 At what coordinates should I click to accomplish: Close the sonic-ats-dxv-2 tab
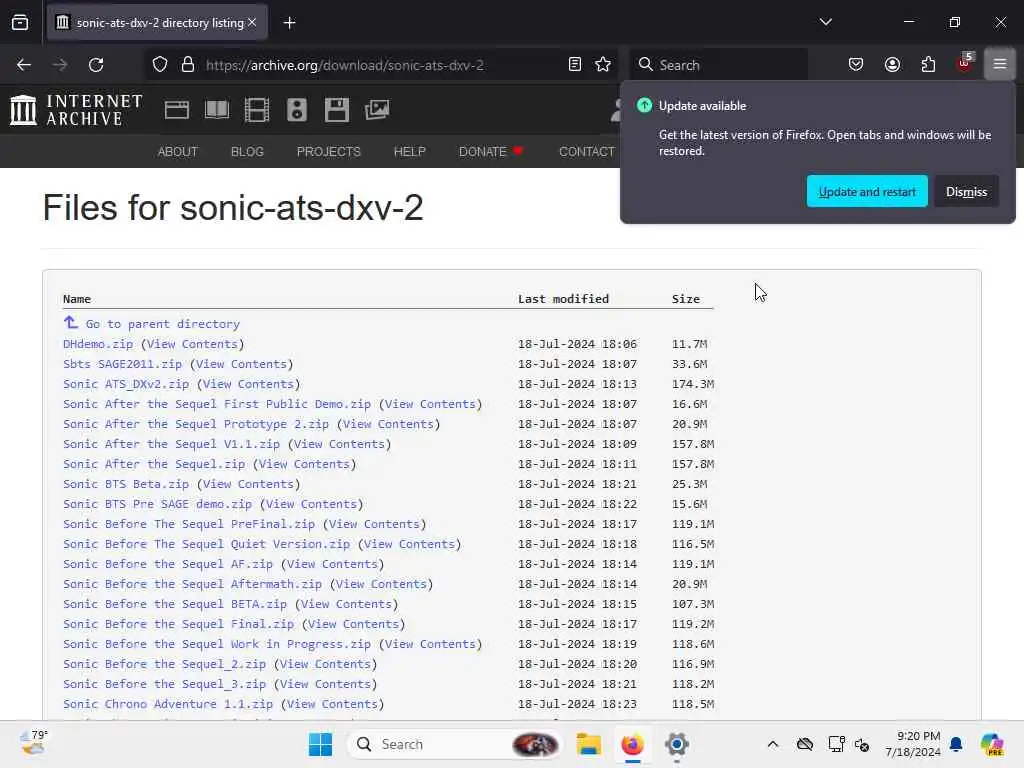tap(252, 22)
